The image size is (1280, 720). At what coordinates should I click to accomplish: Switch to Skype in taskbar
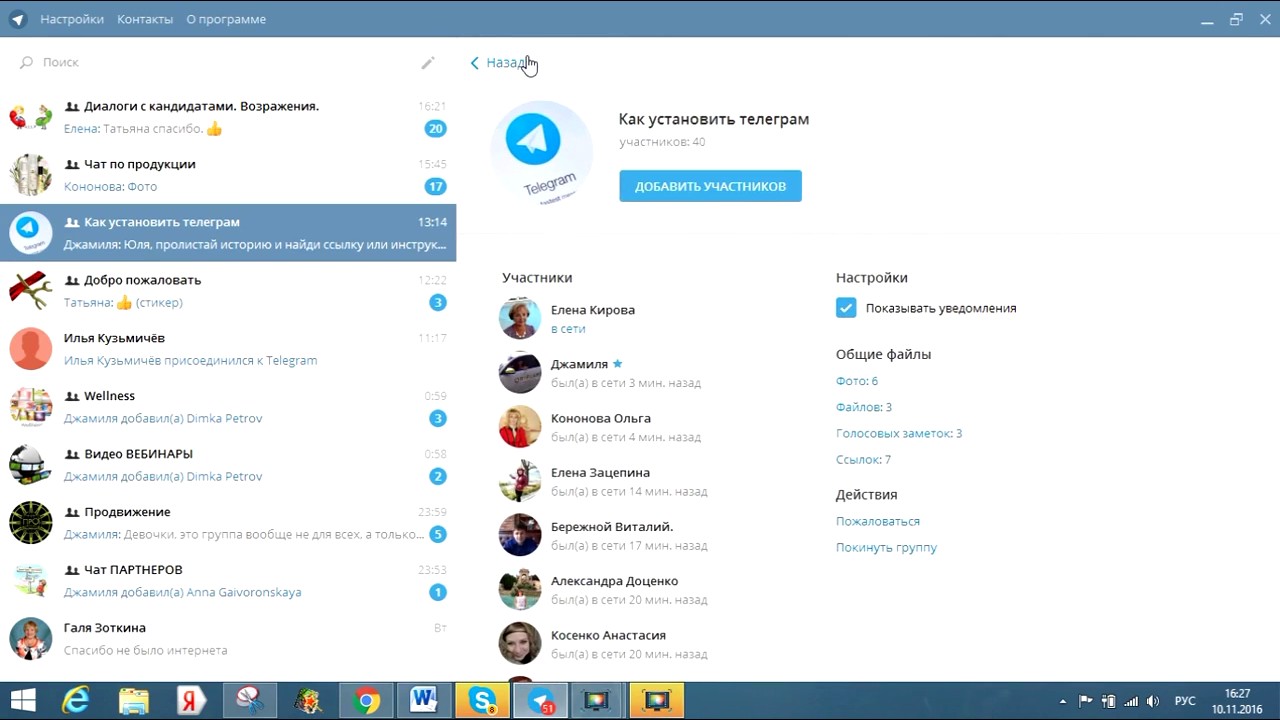click(x=482, y=701)
